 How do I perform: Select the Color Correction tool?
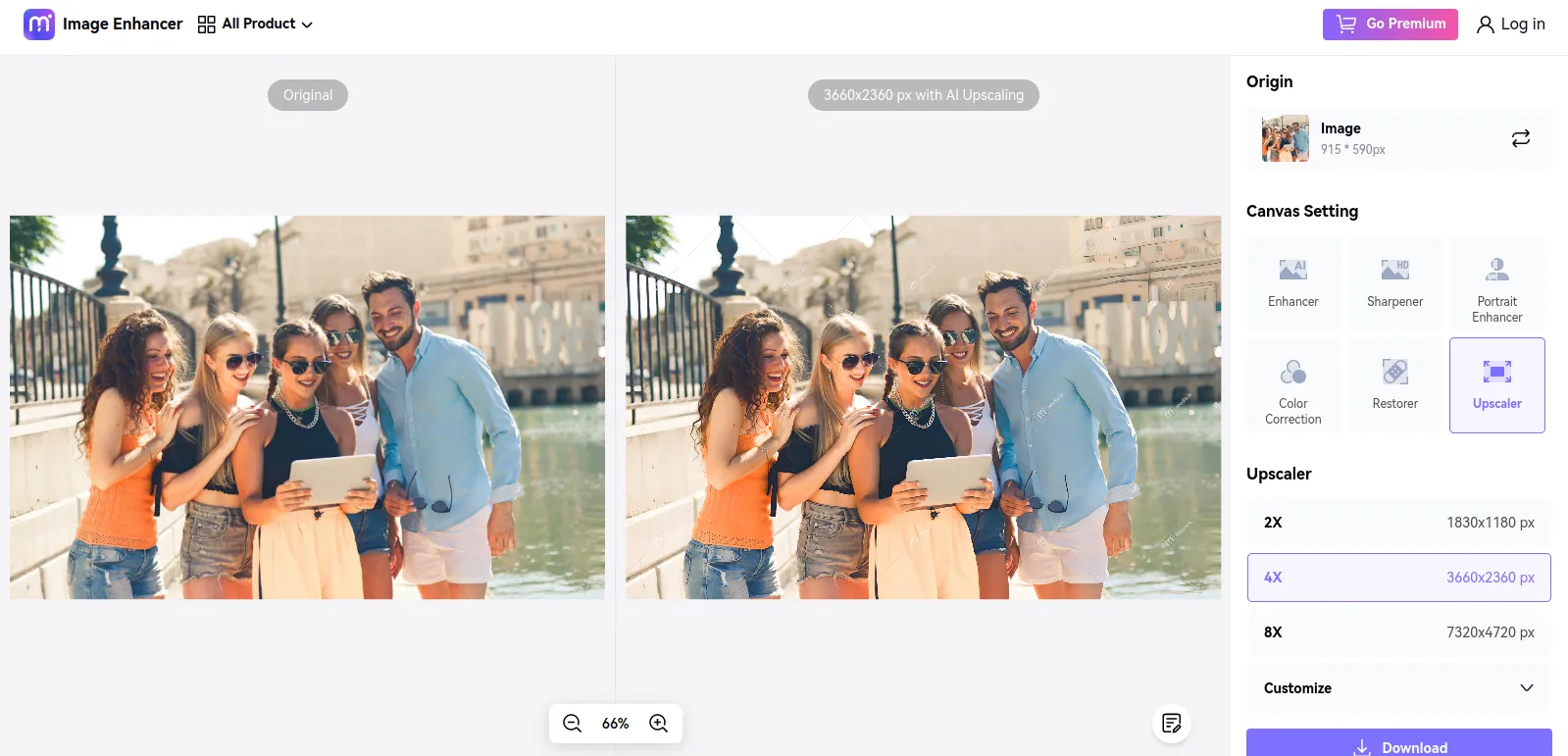pyautogui.click(x=1293, y=385)
